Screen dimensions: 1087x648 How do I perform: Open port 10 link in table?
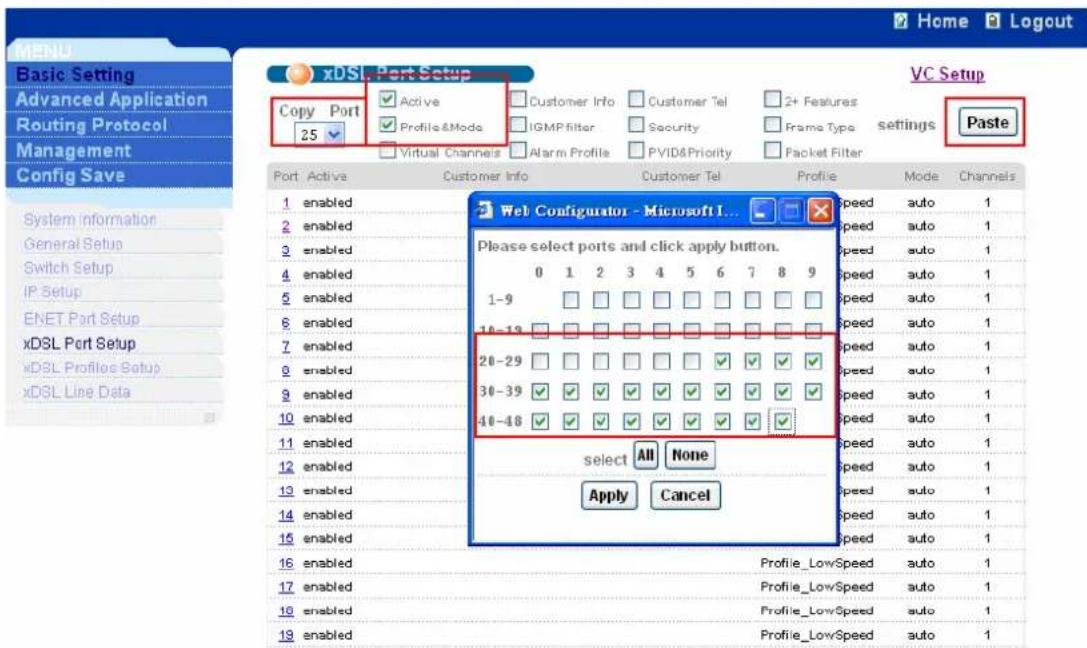(286, 419)
